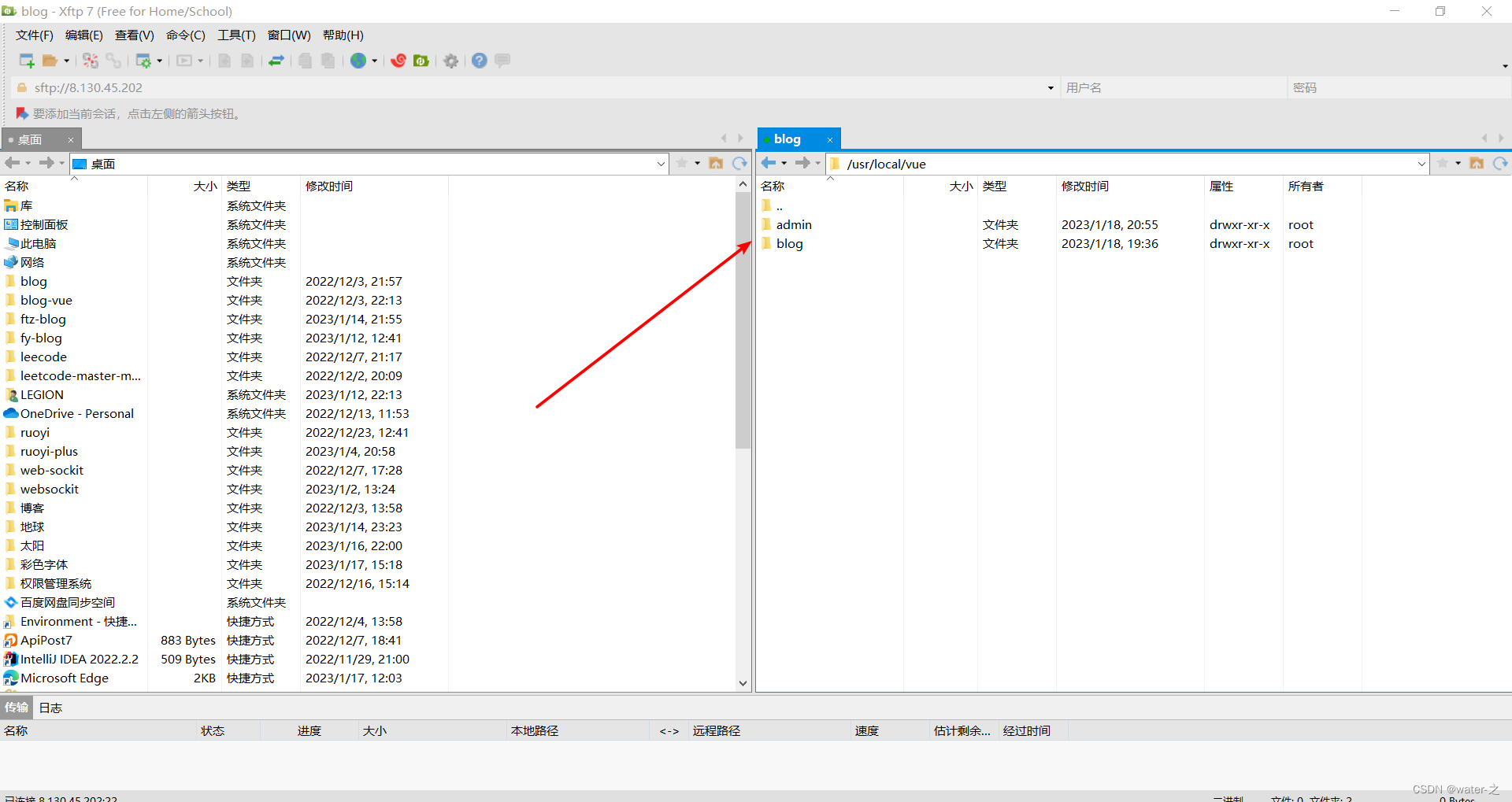Screen dimensions: 1512x802
Task: Open the 工具(T) menu
Action: [237, 35]
